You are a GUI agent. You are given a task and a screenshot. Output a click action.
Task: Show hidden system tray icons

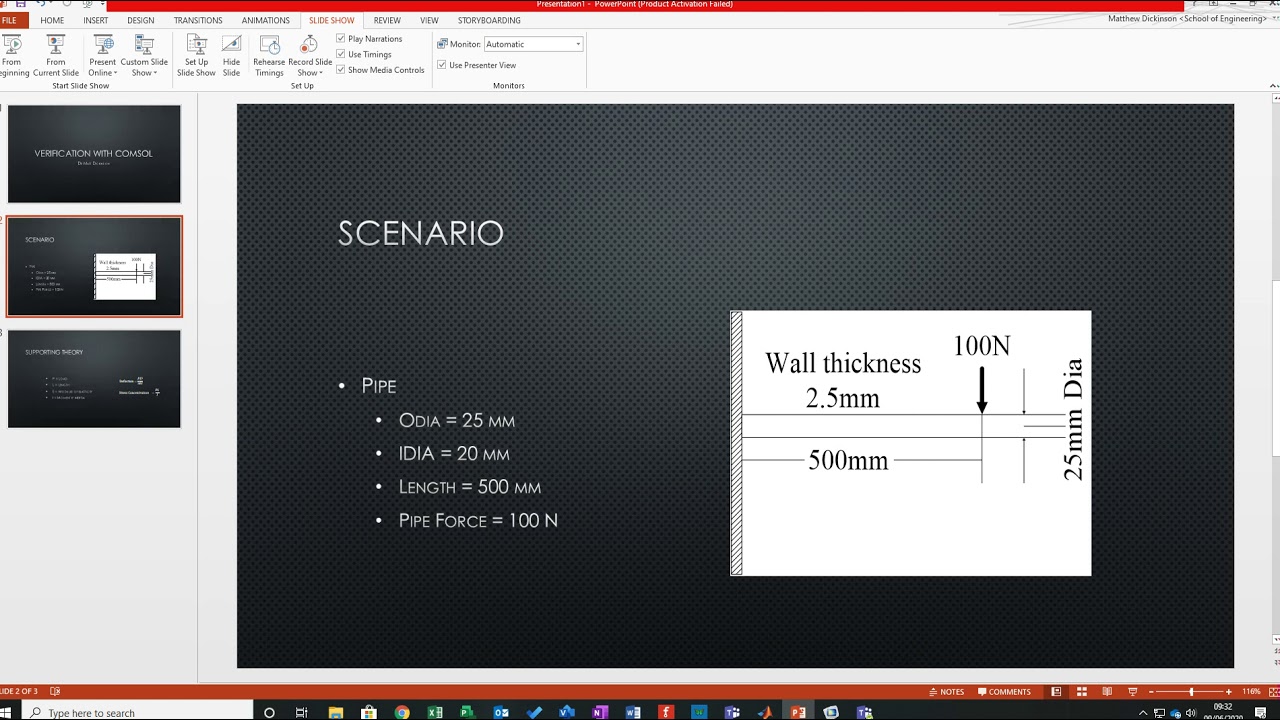pyautogui.click(x=1143, y=712)
